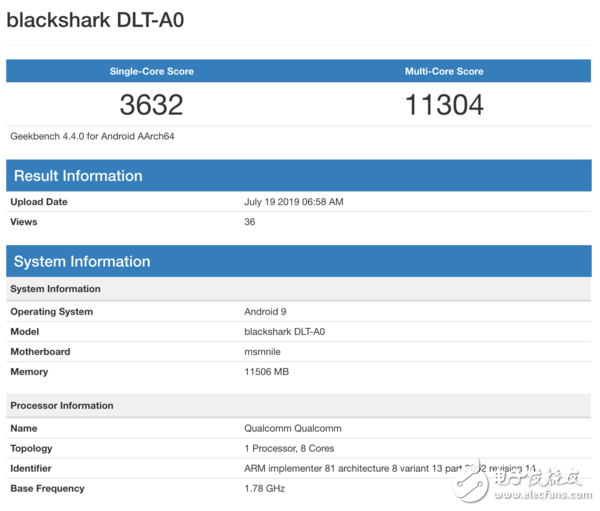Screen dimensions: 600x511
Task: Select Geekbench 4.4.0 for Android AArch64 text
Action: (x=92, y=136)
